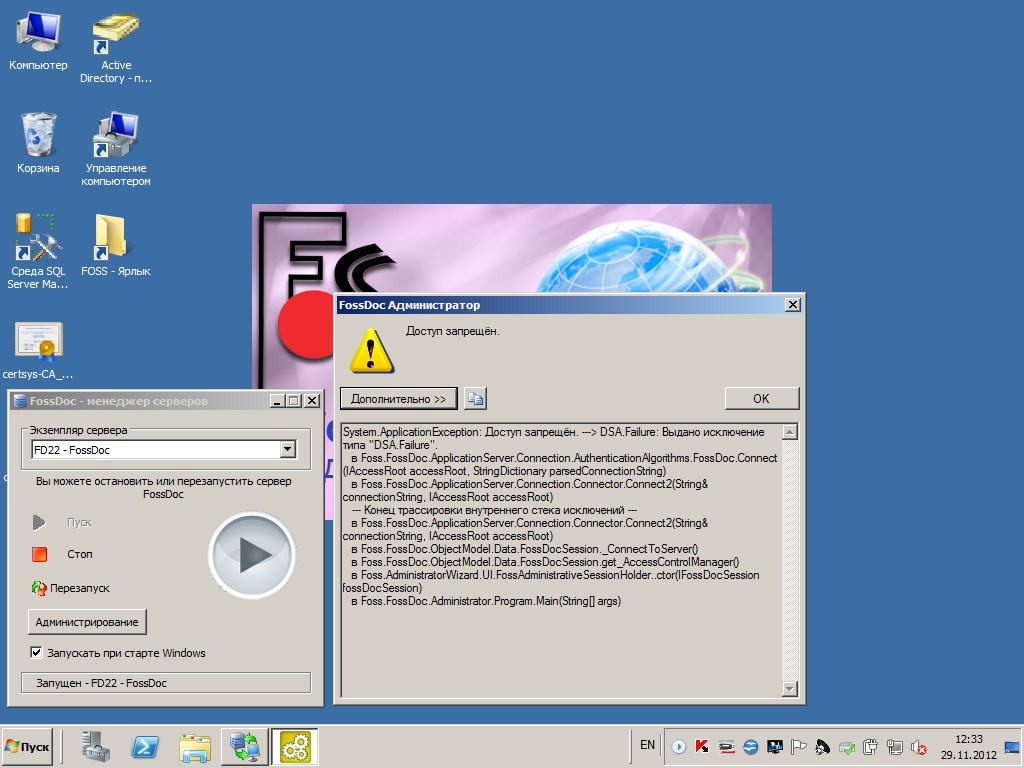This screenshot has height=768, width=1024.
Task: Open the Среда SQL Server Management shortcut
Action: pyautogui.click(x=38, y=251)
